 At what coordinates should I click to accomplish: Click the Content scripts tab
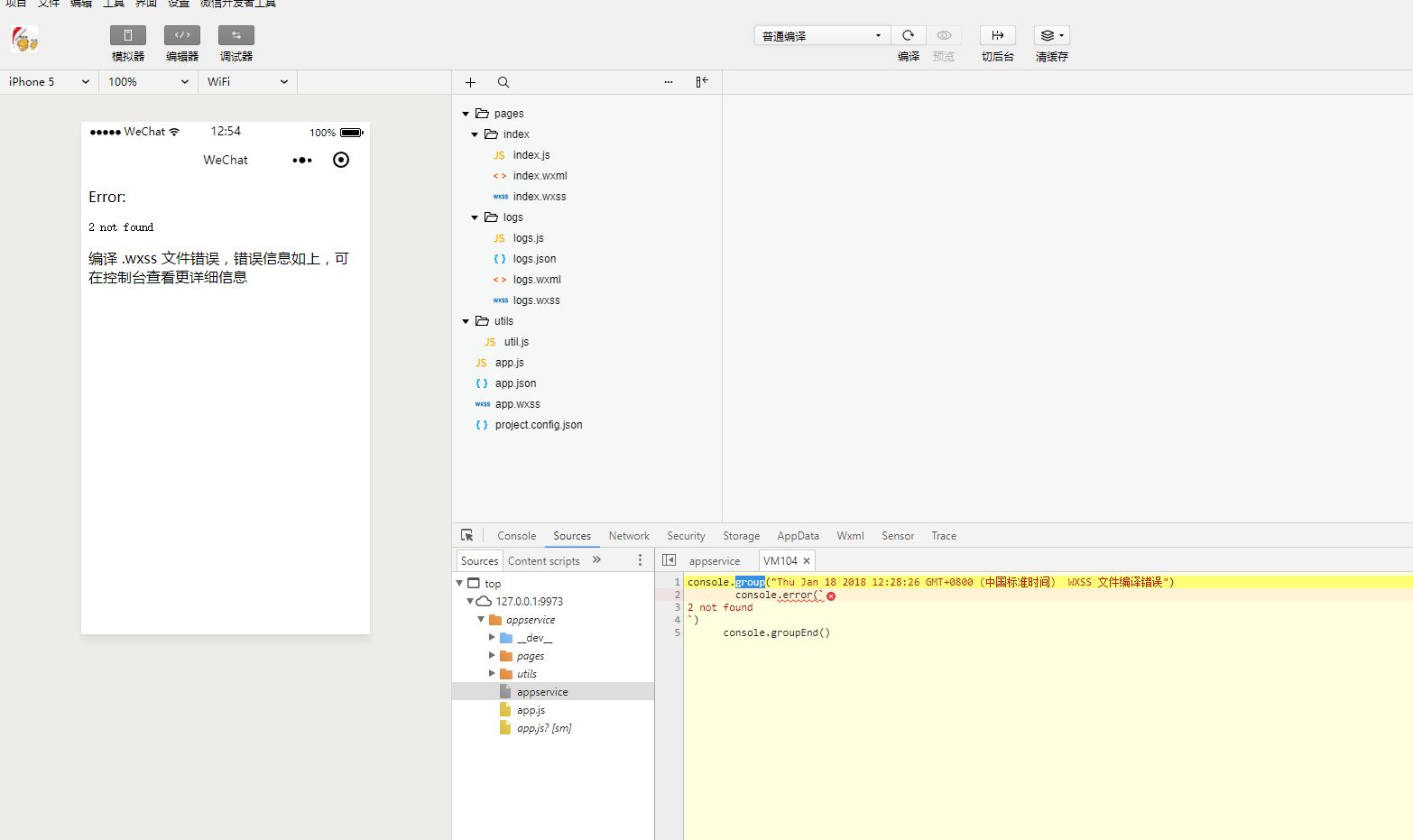click(543, 561)
